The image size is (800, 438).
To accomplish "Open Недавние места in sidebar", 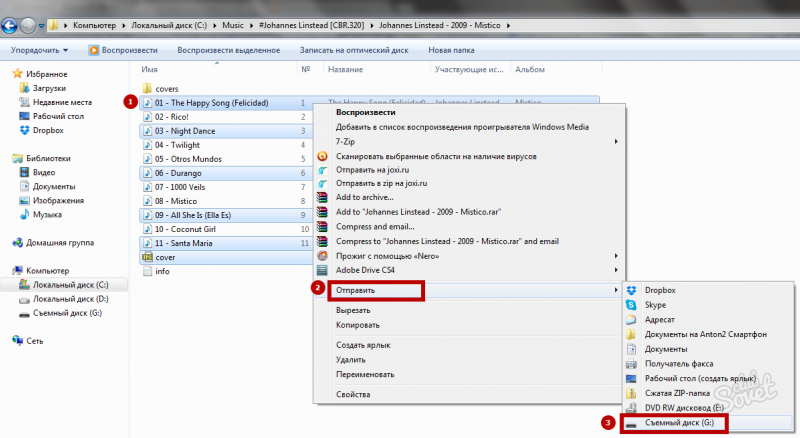I will (x=62, y=102).
